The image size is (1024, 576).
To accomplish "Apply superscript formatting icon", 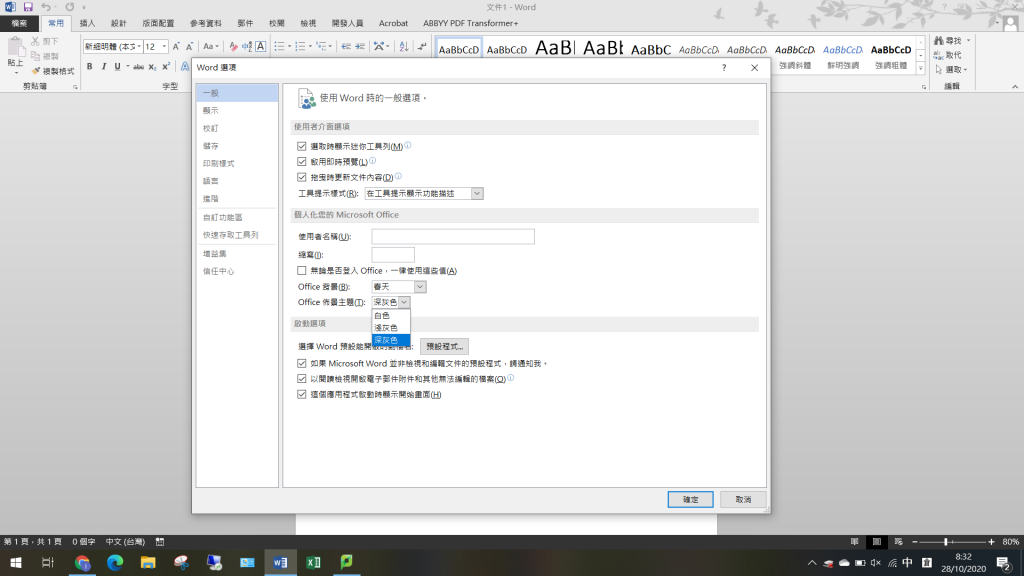I will pos(166,67).
